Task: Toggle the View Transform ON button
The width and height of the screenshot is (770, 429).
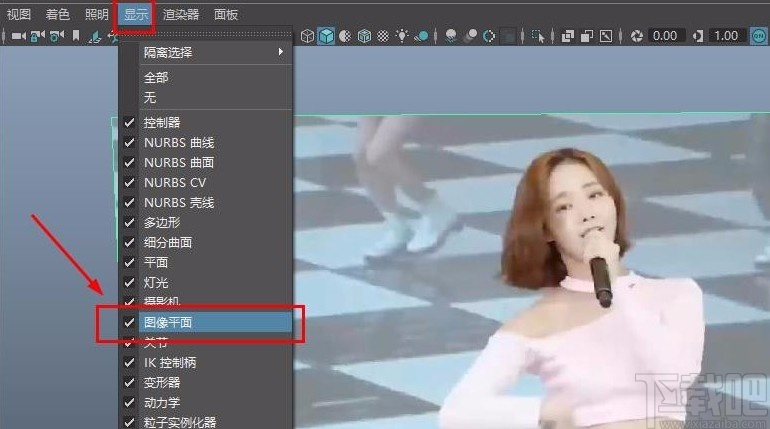Action: pyautogui.click(x=759, y=36)
